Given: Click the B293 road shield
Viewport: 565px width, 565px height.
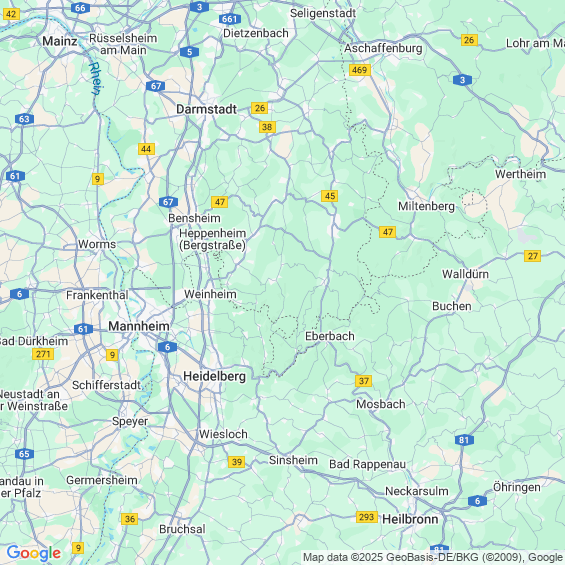Looking at the screenshot, I should pyautogui.click(x=366, y=517).
